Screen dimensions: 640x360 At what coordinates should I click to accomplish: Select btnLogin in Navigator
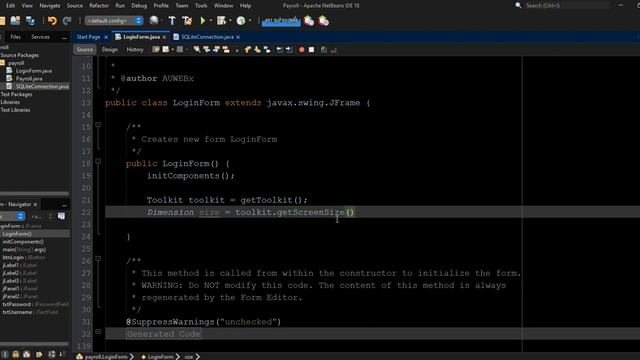click(24, 258)
